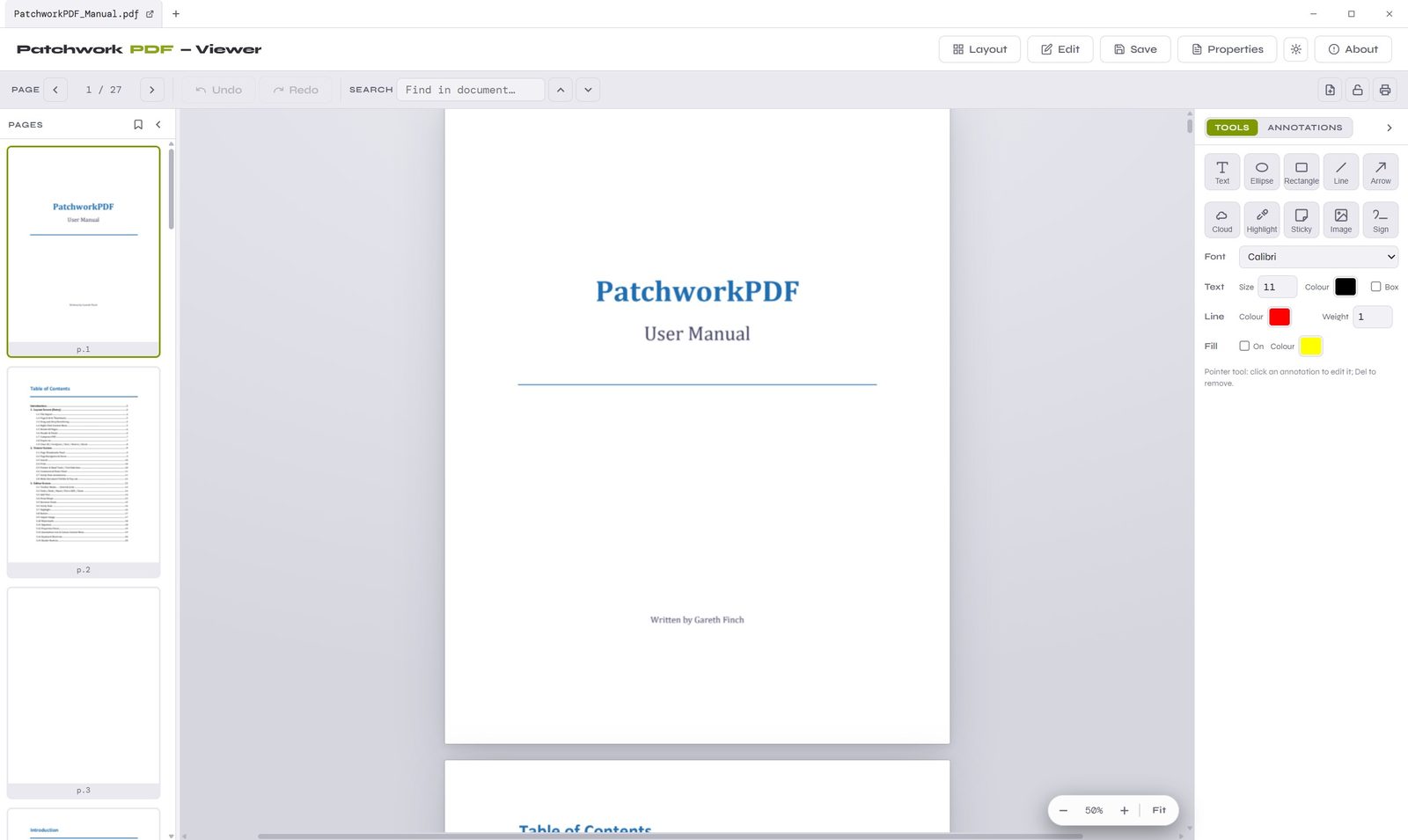Viewport: 1408px width, 840px height.
Task: Collapse the right tools panel chevron
Action: 1390,128
